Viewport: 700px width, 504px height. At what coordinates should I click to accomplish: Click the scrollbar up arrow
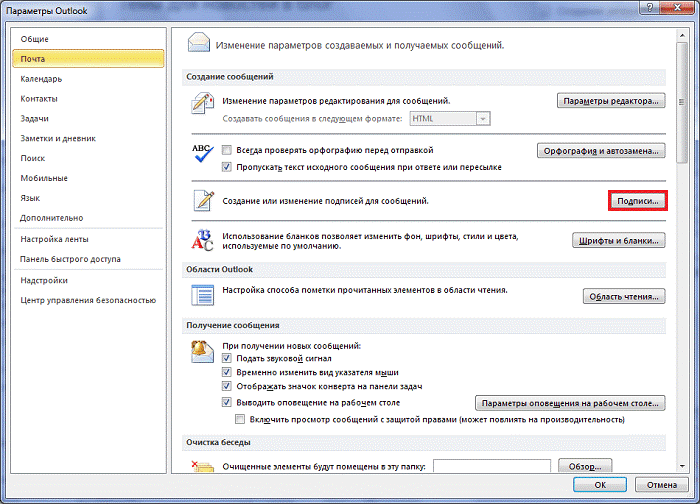click(682, 35)
